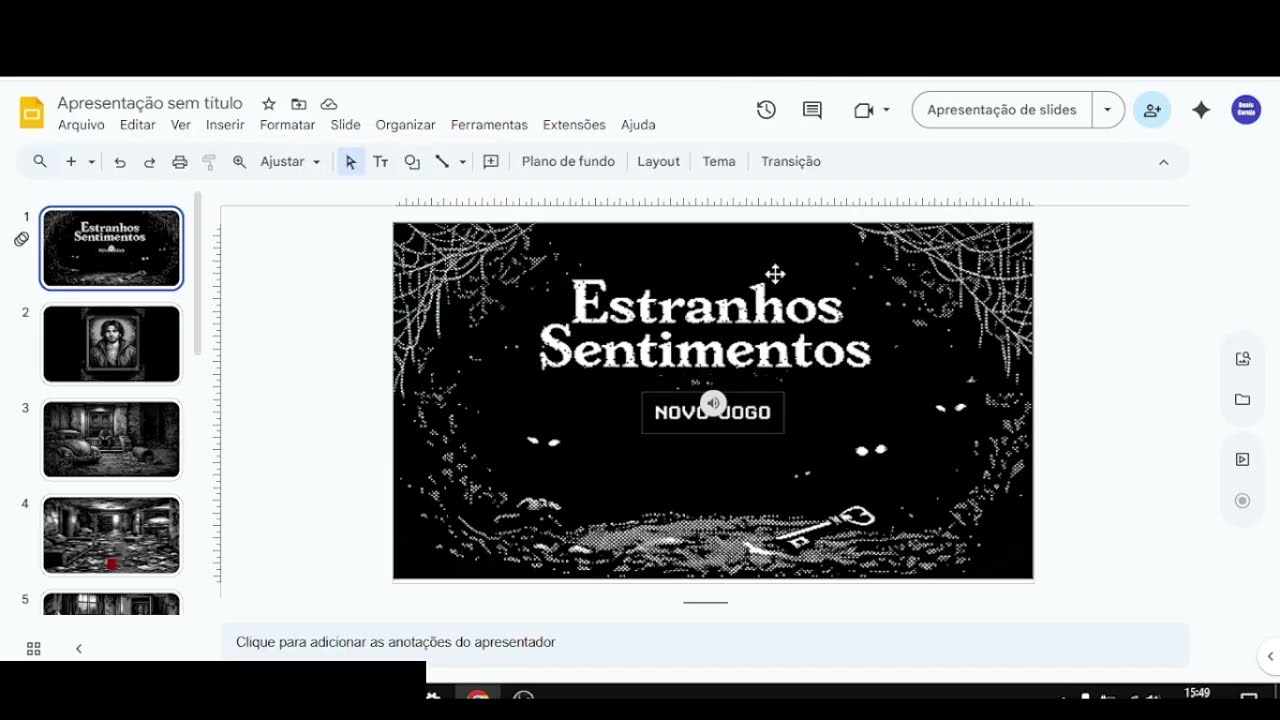This screenshot has width=1280, height=720.
Task: Click the Plano de fundo button
Action: 568,161
